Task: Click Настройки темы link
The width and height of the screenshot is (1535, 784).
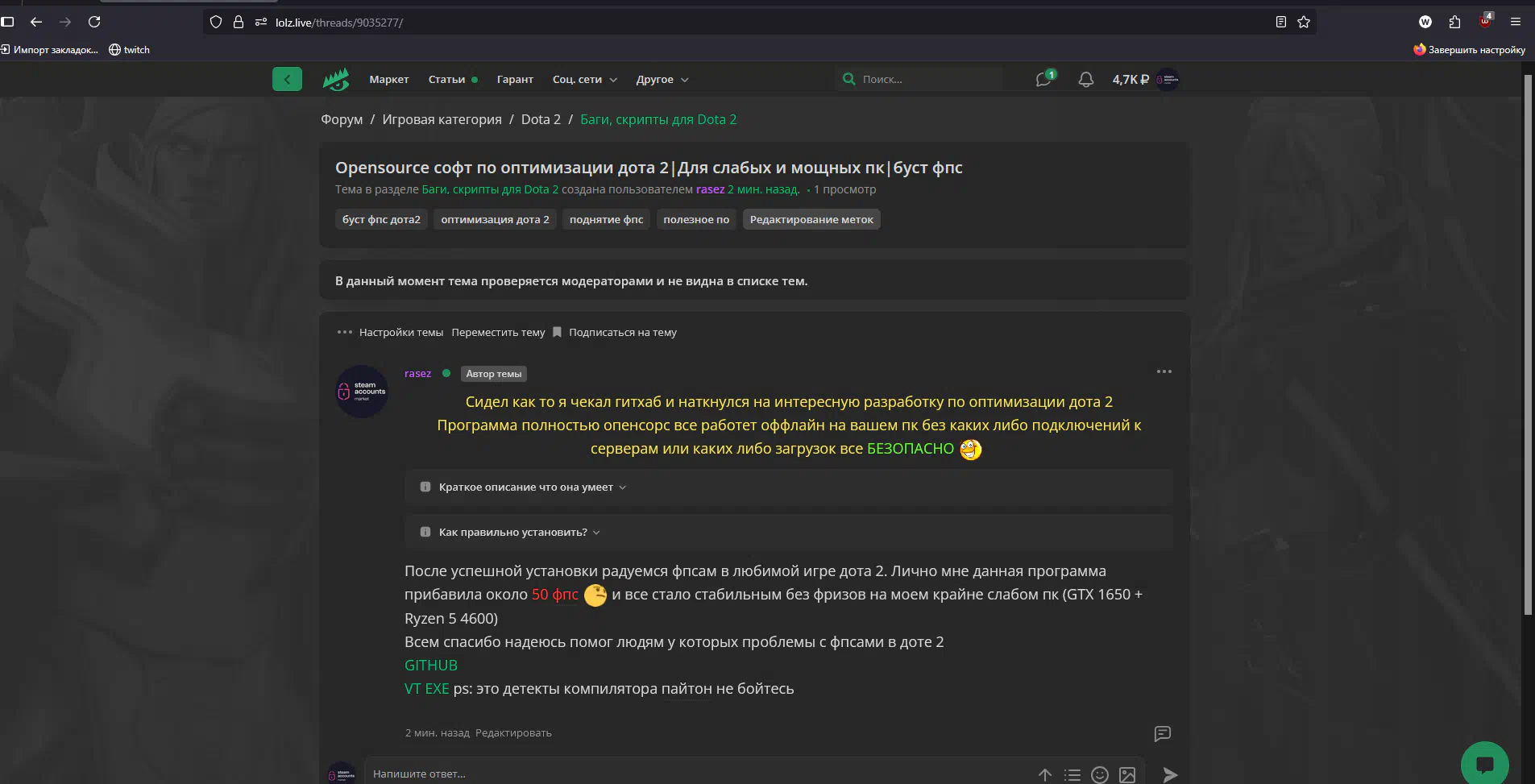Action: point(401,332)
